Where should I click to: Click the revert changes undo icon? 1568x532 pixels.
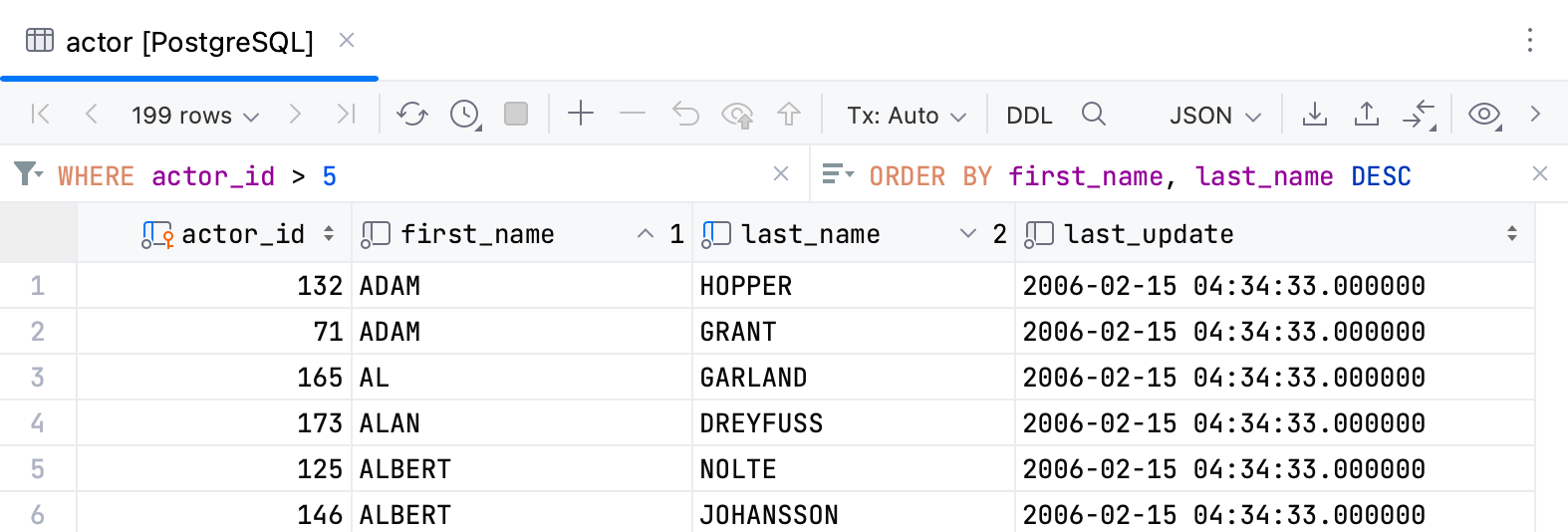coord(685,115)
